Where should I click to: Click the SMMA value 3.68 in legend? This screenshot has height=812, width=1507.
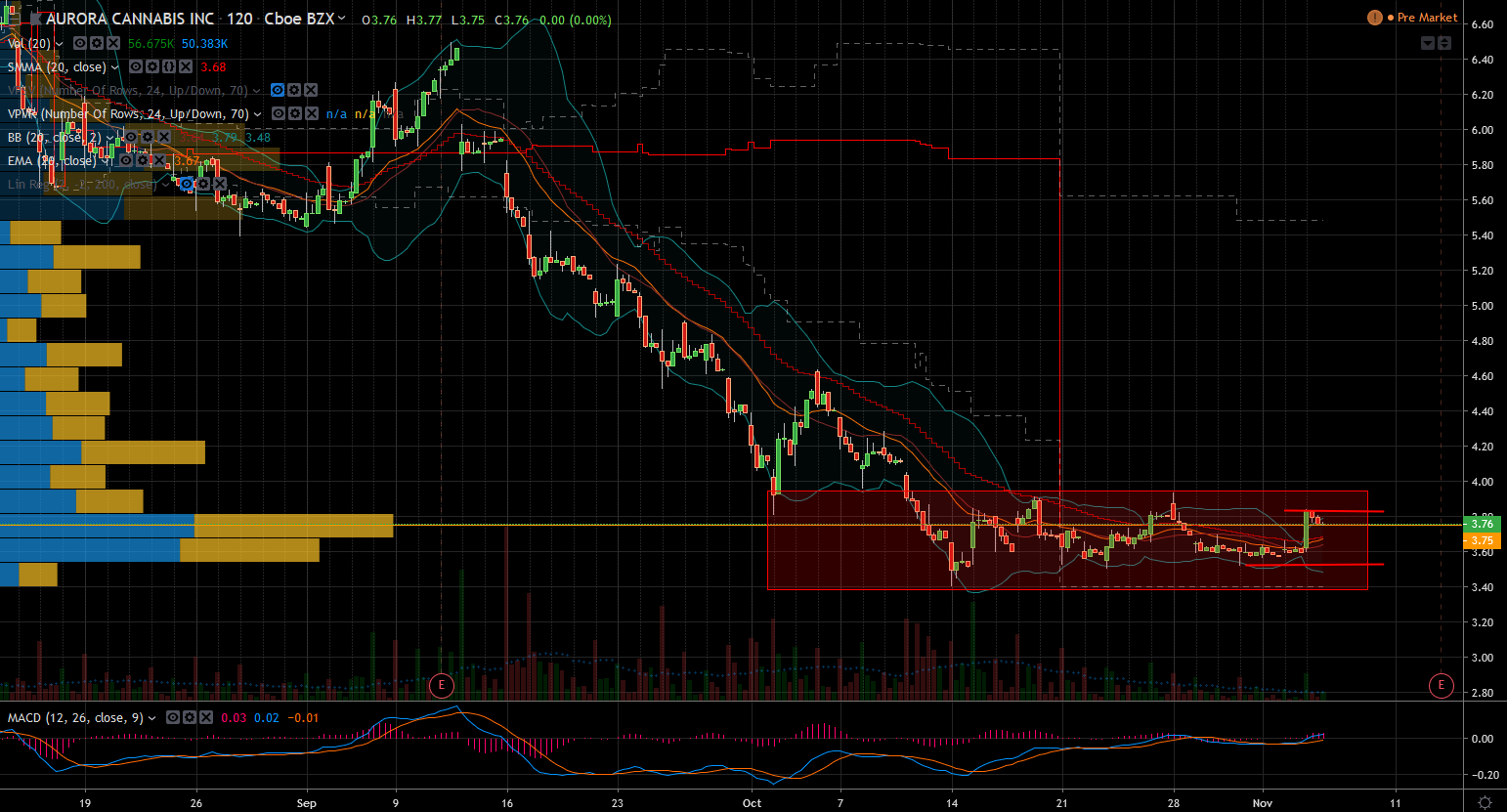tap(213, 67)
